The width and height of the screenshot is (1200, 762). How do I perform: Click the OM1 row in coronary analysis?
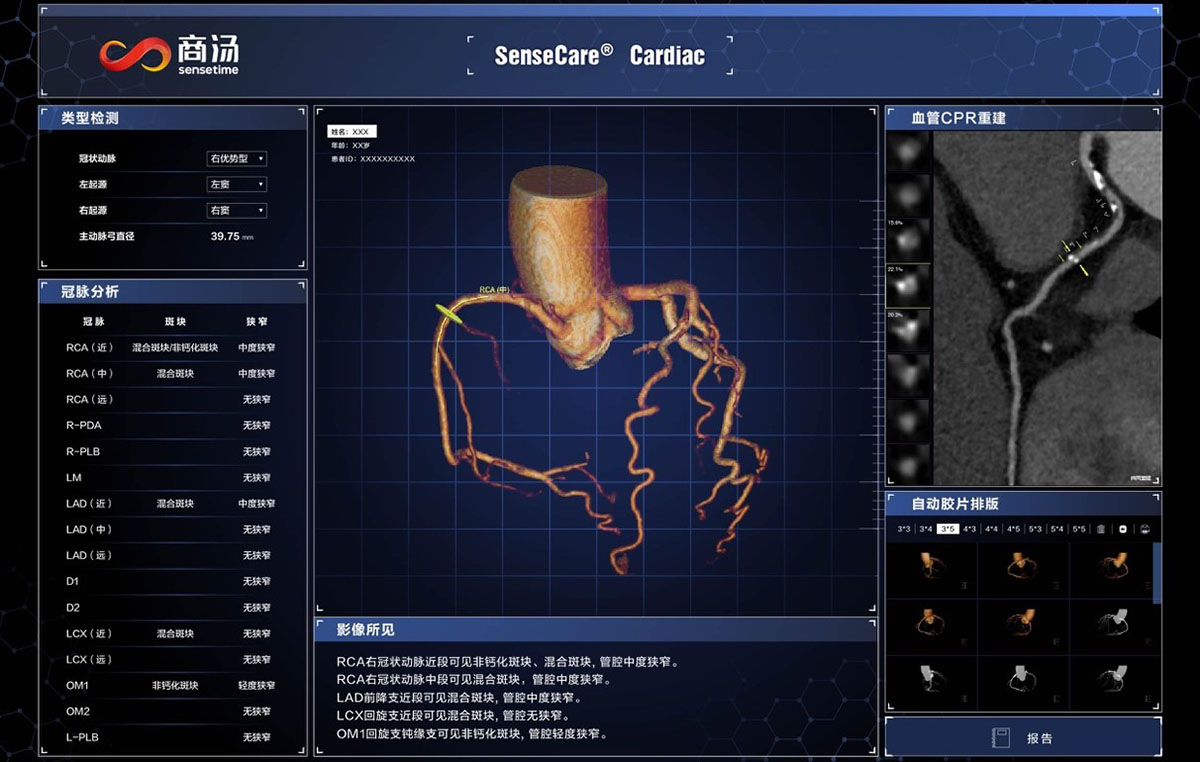(x=170, y=686)
